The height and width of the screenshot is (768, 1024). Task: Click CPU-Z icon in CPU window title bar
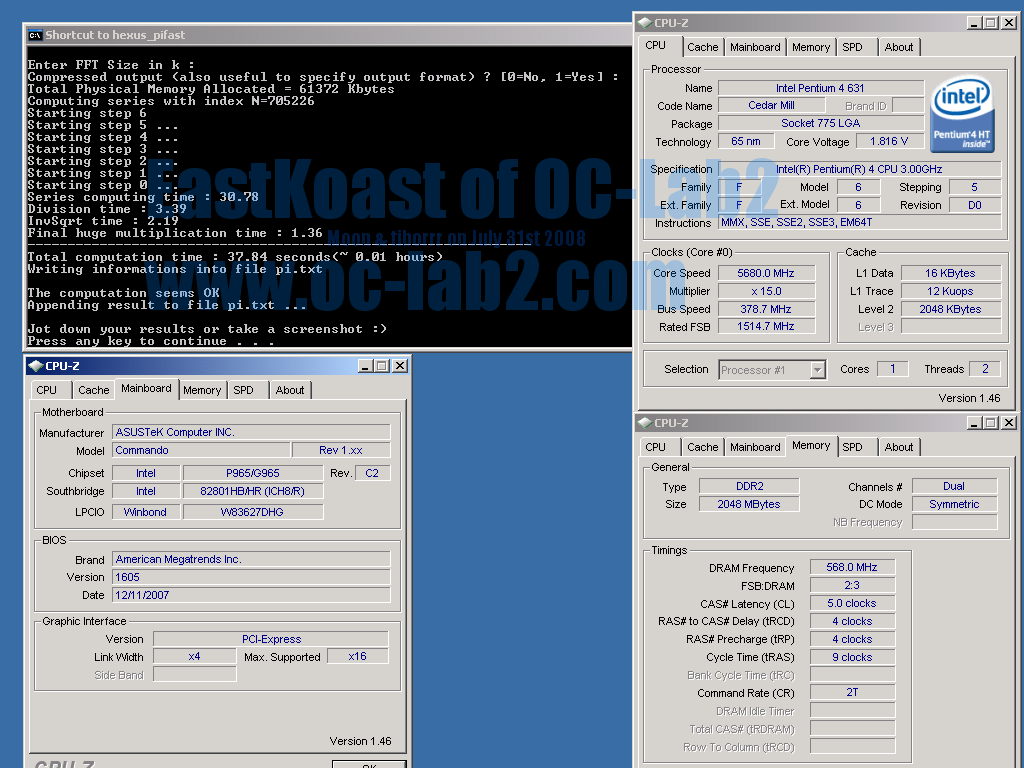[x=645, y=23]
